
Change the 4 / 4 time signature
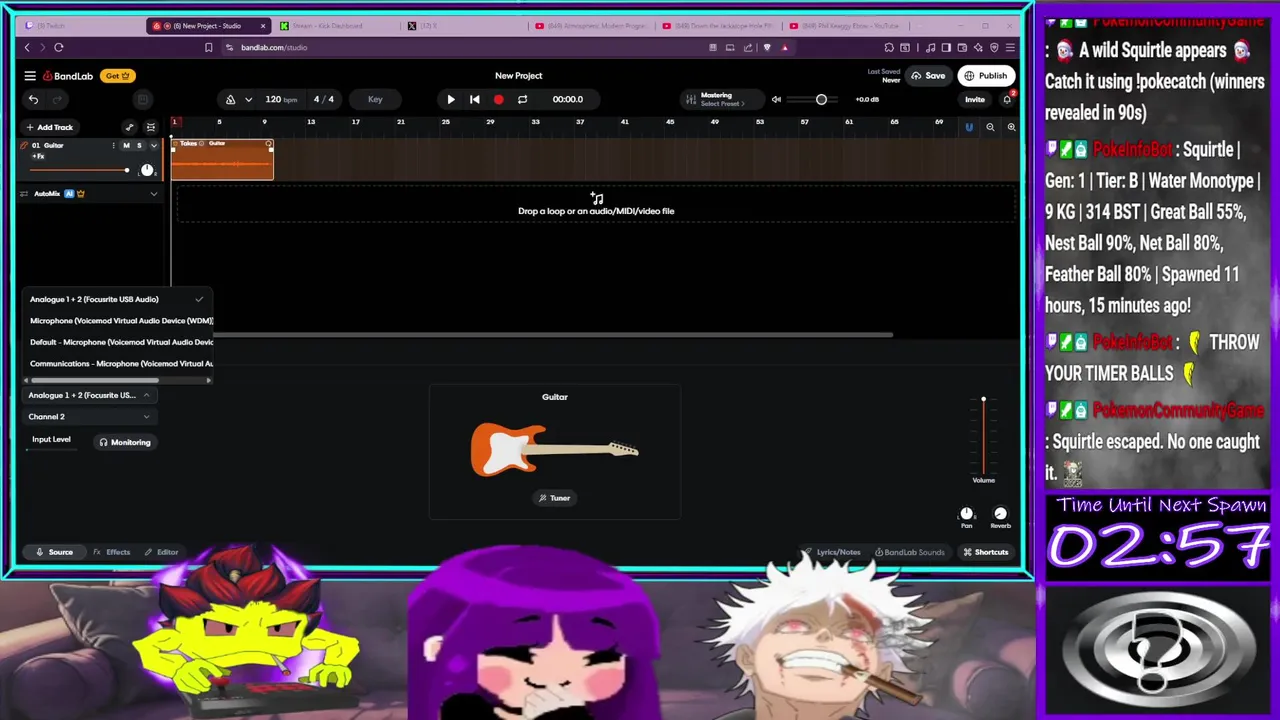[x=324, y=99]
